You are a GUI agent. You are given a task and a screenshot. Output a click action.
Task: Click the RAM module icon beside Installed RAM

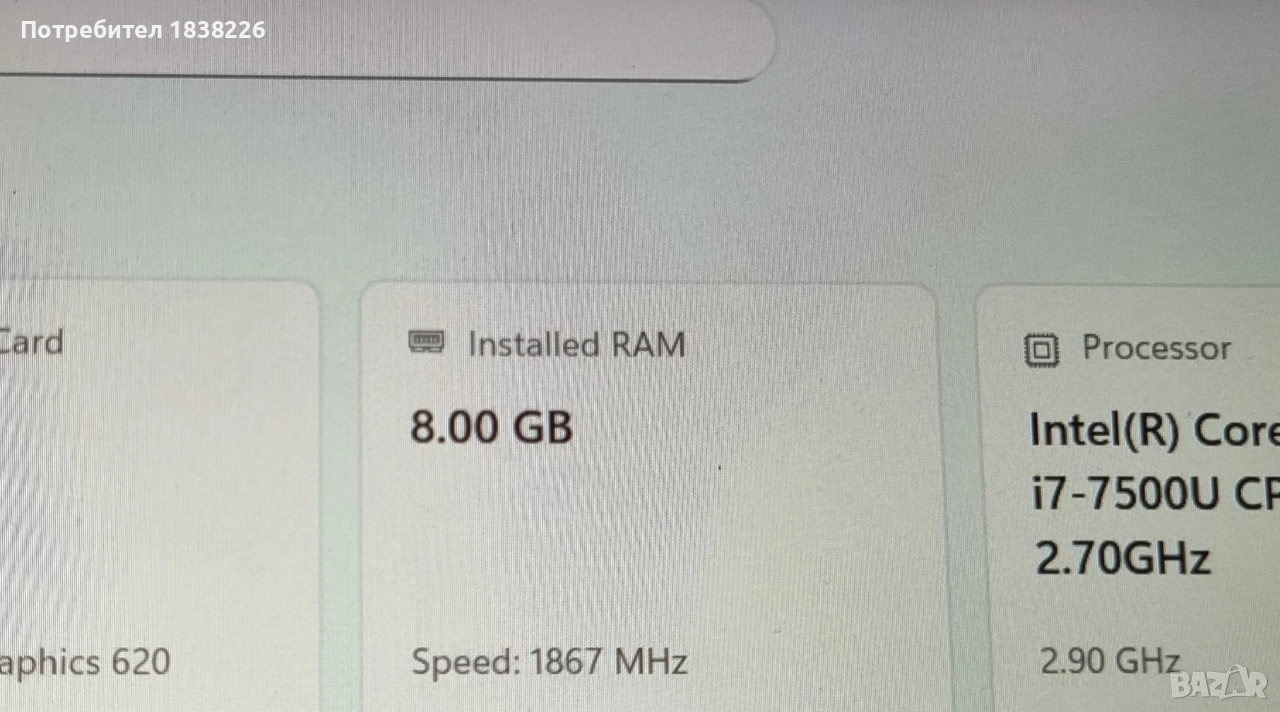428,342
